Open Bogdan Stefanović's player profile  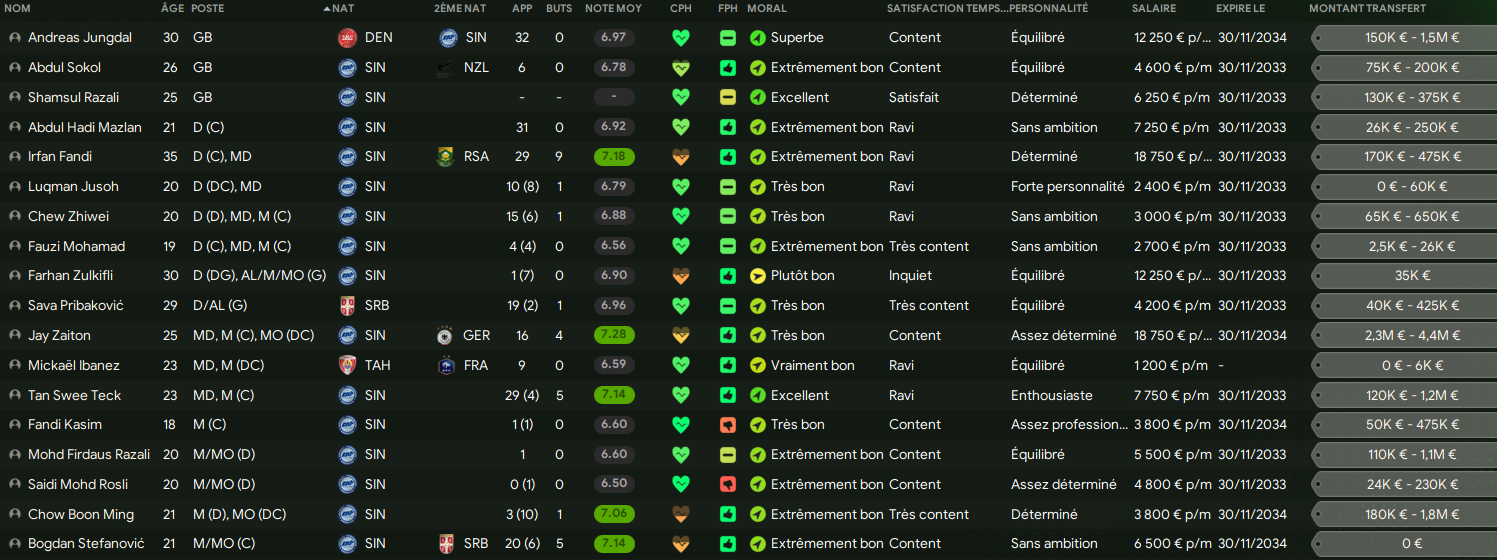pyautogui.click(x=86, y=544)
